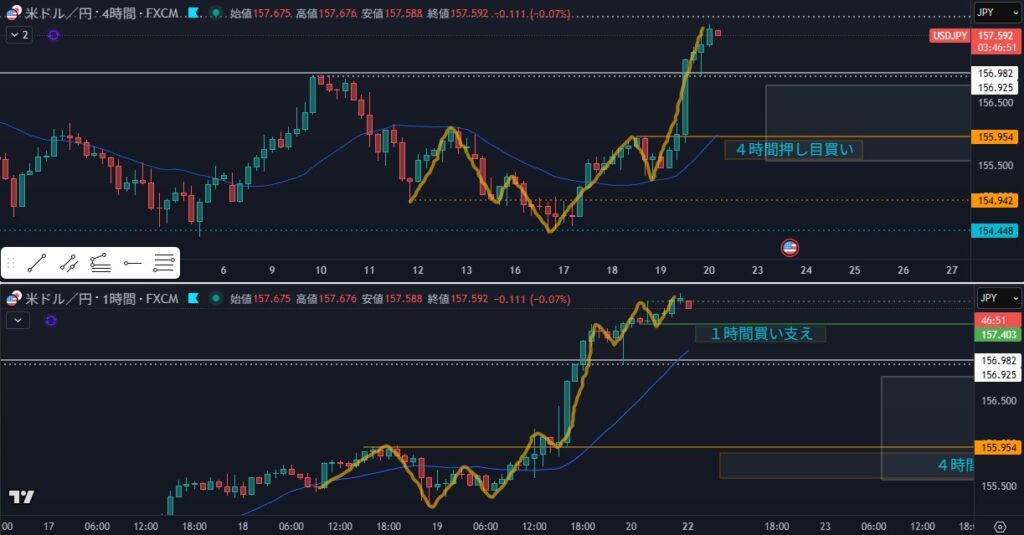The image size is (1024, 535).
Task: Open chart settings gear in bottom-right corner
Action: tap(999, 526)
